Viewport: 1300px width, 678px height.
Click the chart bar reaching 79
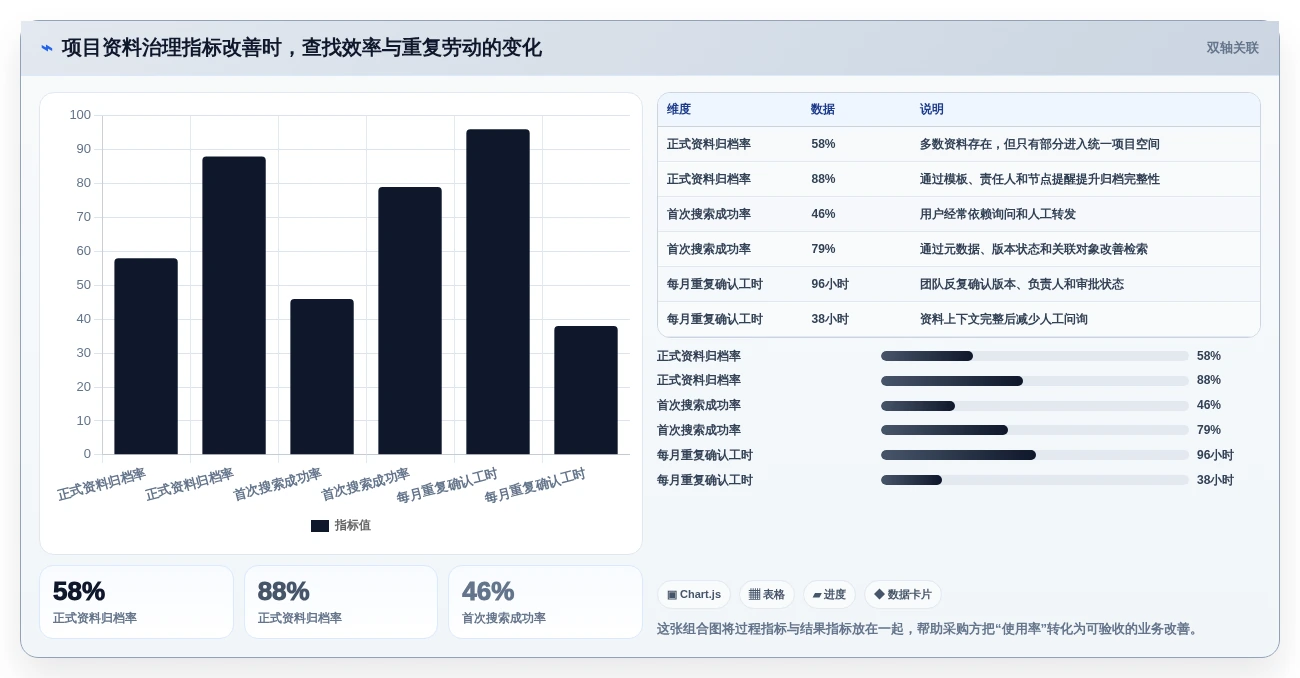tap(410, 320)
